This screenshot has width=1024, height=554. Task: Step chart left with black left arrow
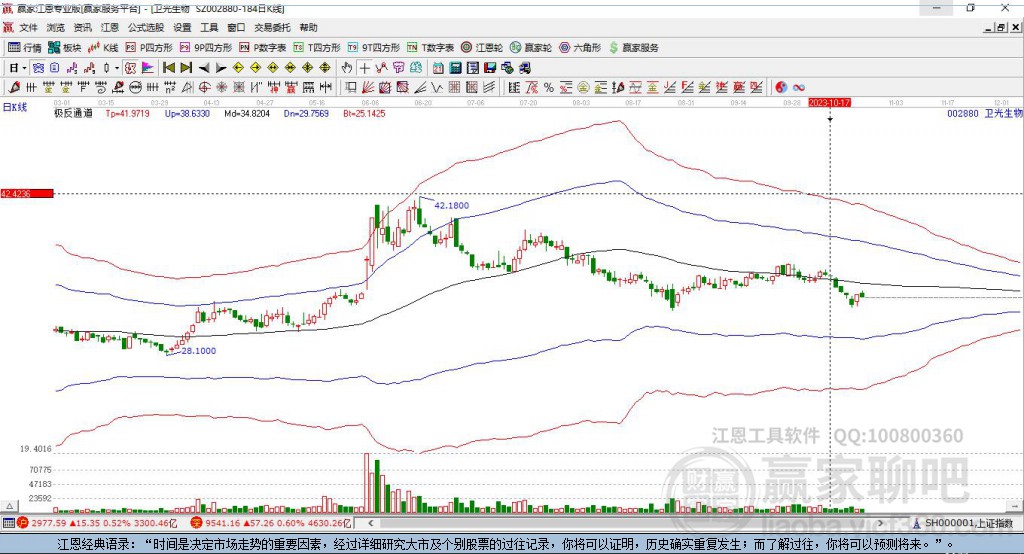click(204, 68)
